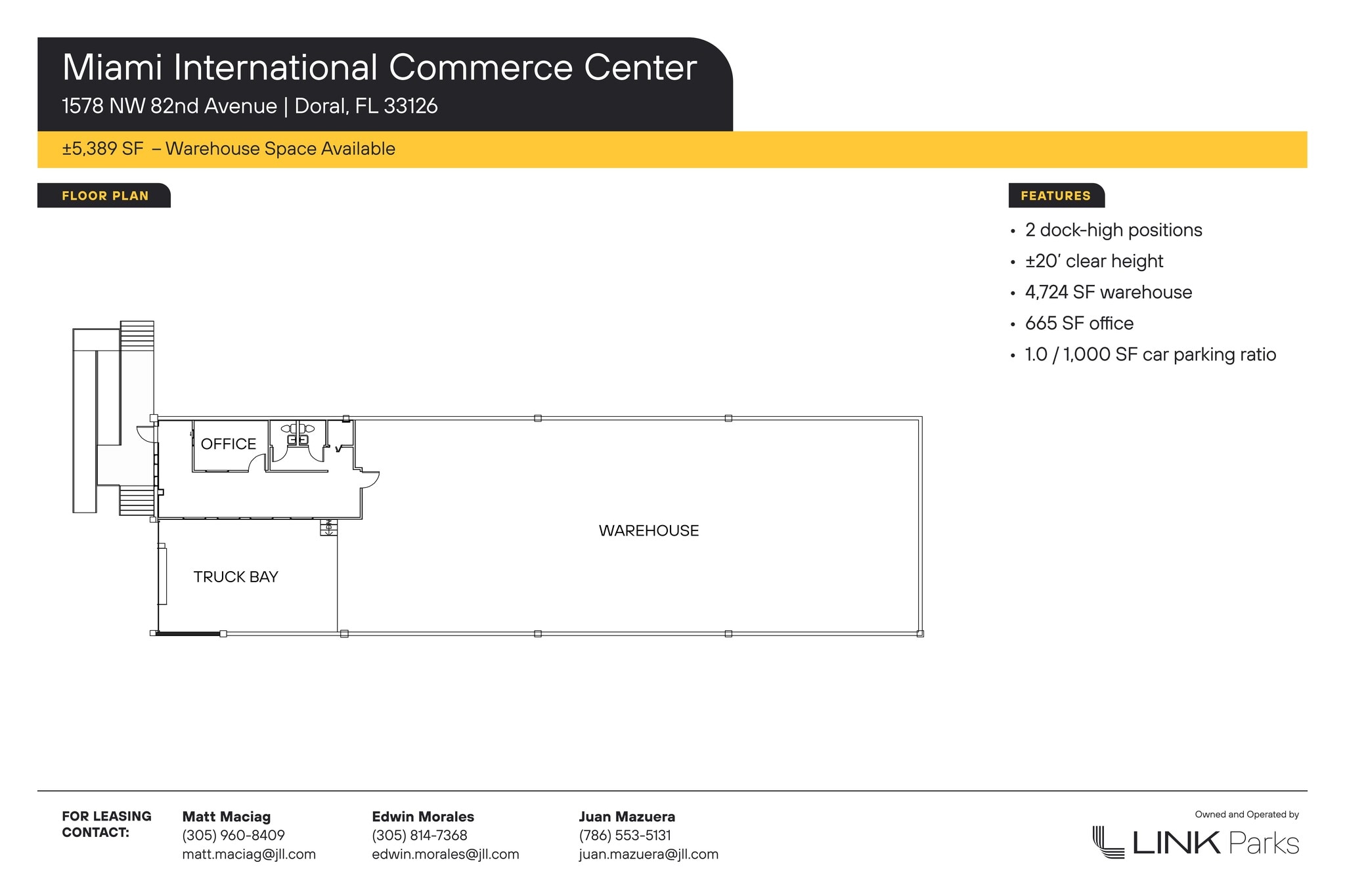
Task: Select the WAREHOUSE area on the floor plan
Action: click(x=649, y=530)
